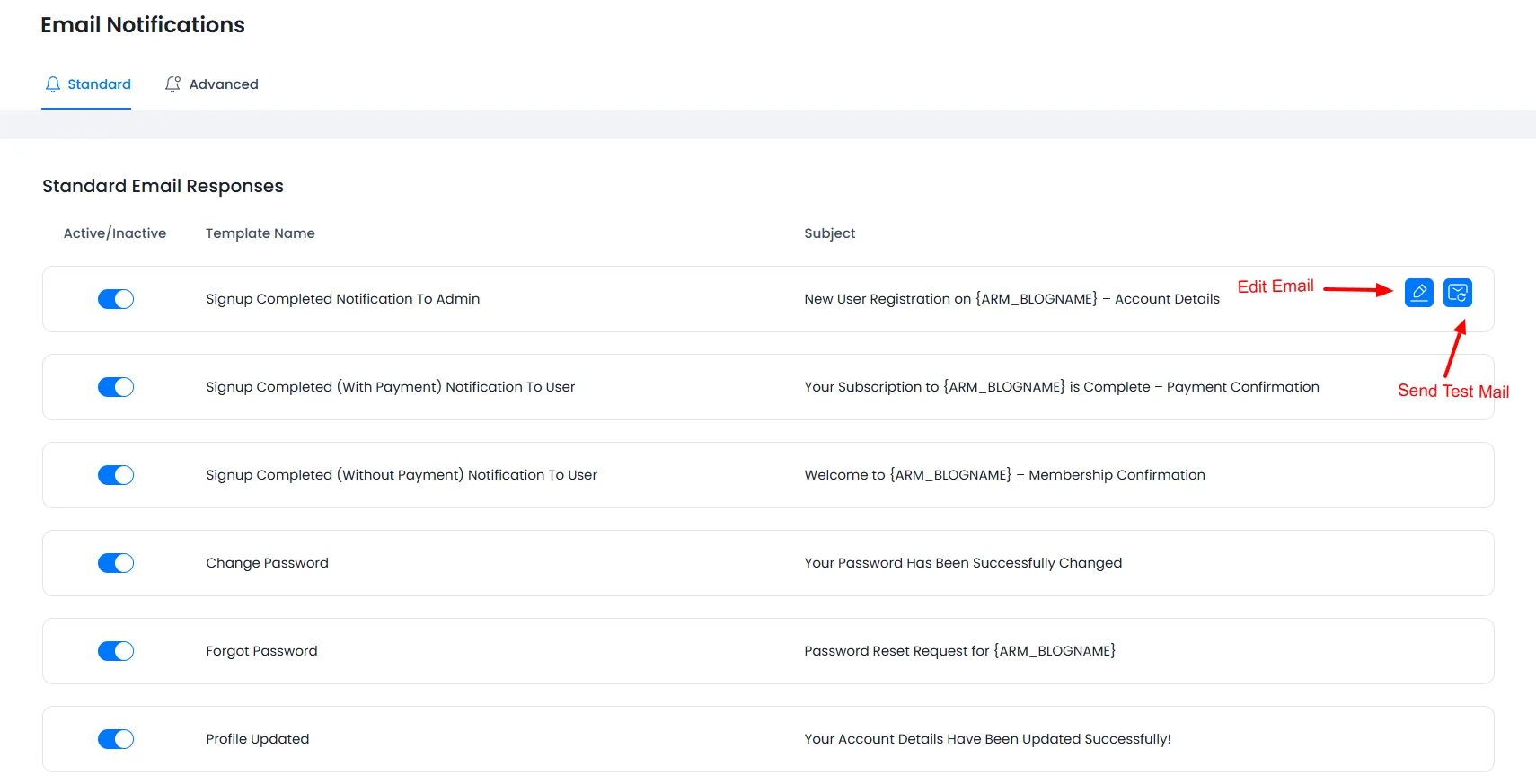This screenshot has width=1536, height=784.
Task: Click the Send Test Mail icon
Action: (1457, 293)
